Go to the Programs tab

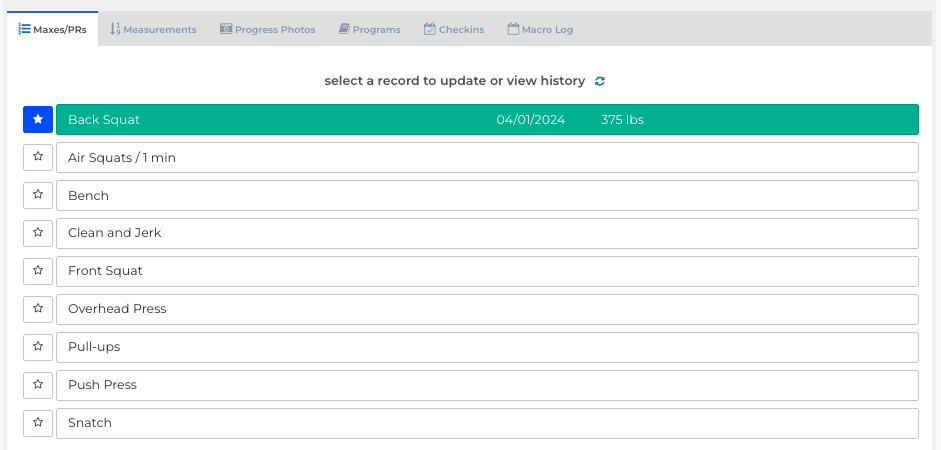point(370,29)
